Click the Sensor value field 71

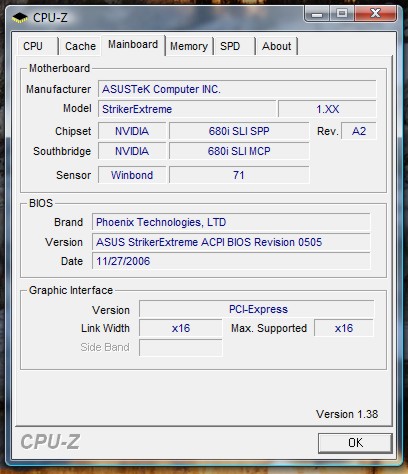click(x=239, y=175)
